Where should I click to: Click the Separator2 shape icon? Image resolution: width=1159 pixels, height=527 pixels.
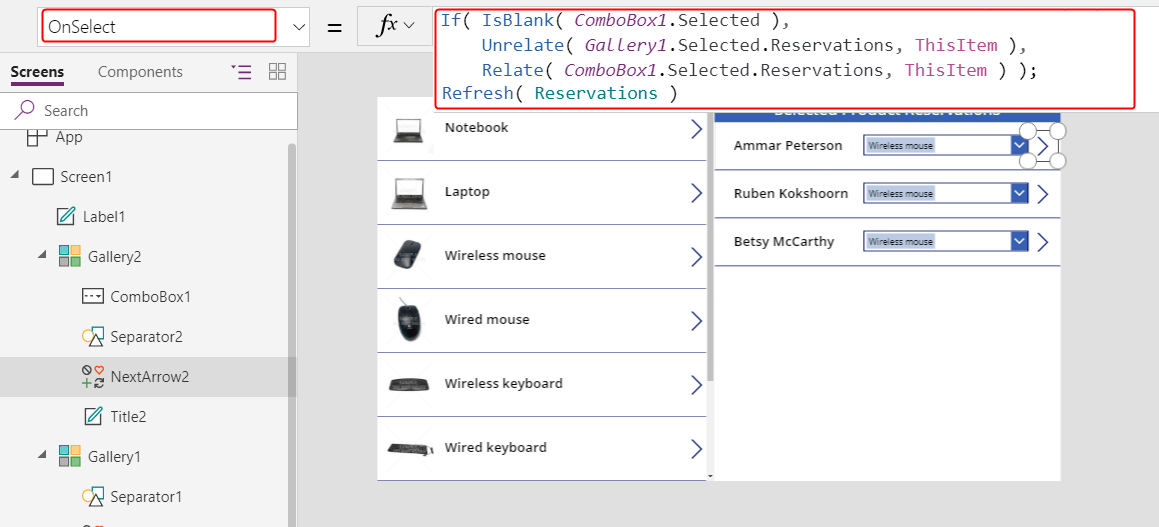pos(92,336)
